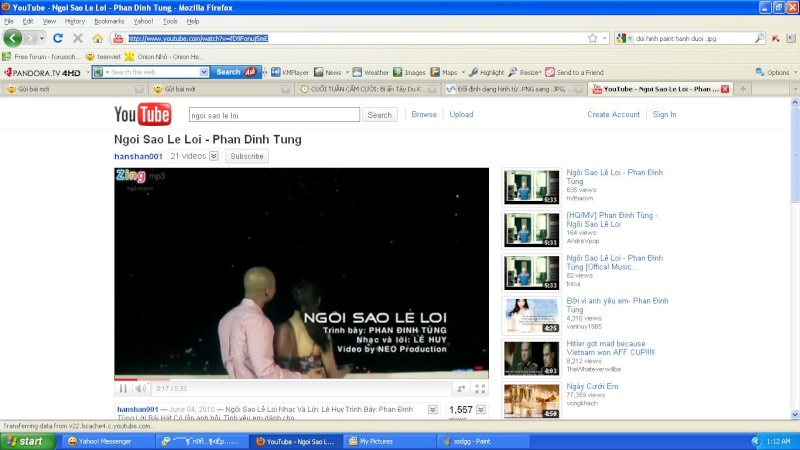Click the Firefox URL address field
The width and height of the screenshot is (800, 450).
point(355,38)
